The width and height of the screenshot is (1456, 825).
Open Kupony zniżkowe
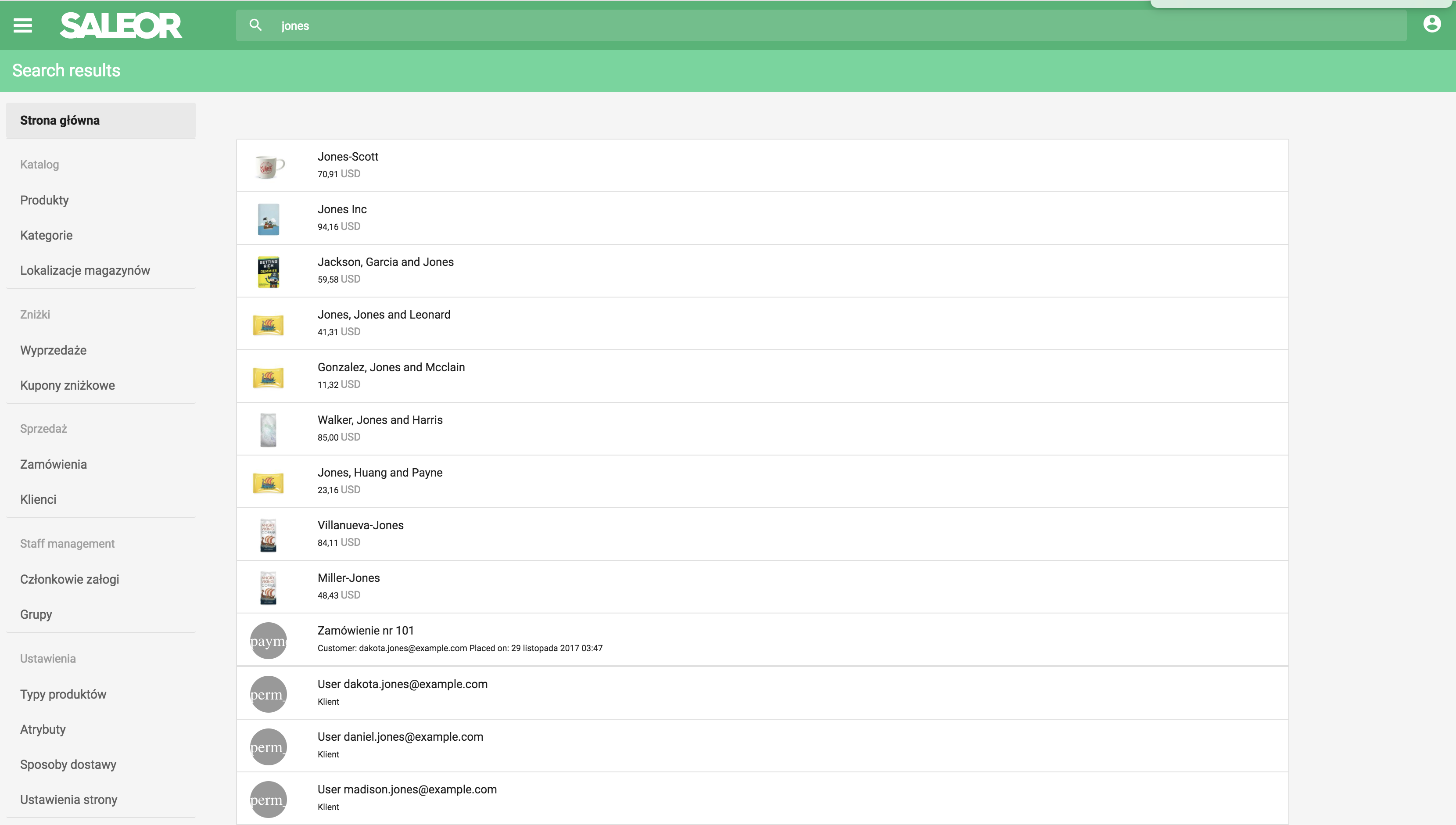[x=67, y=385]
